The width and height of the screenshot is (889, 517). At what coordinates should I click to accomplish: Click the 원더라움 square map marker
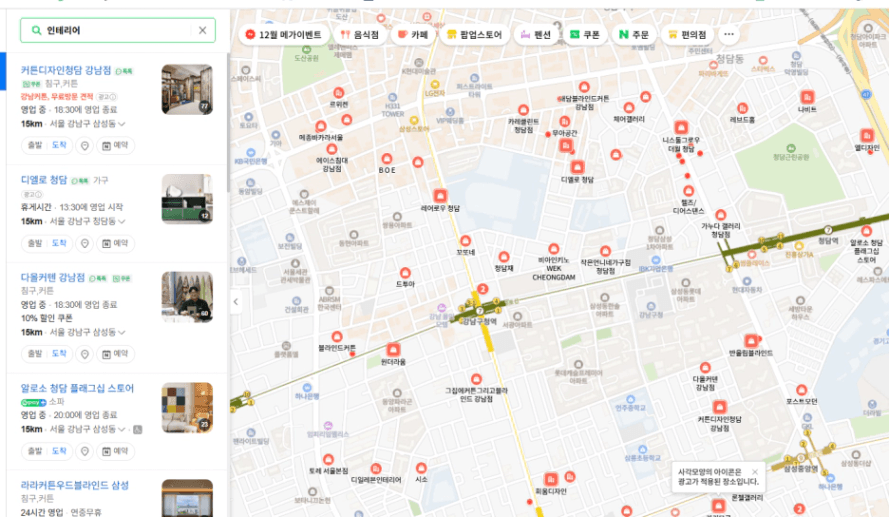(393, 349)
